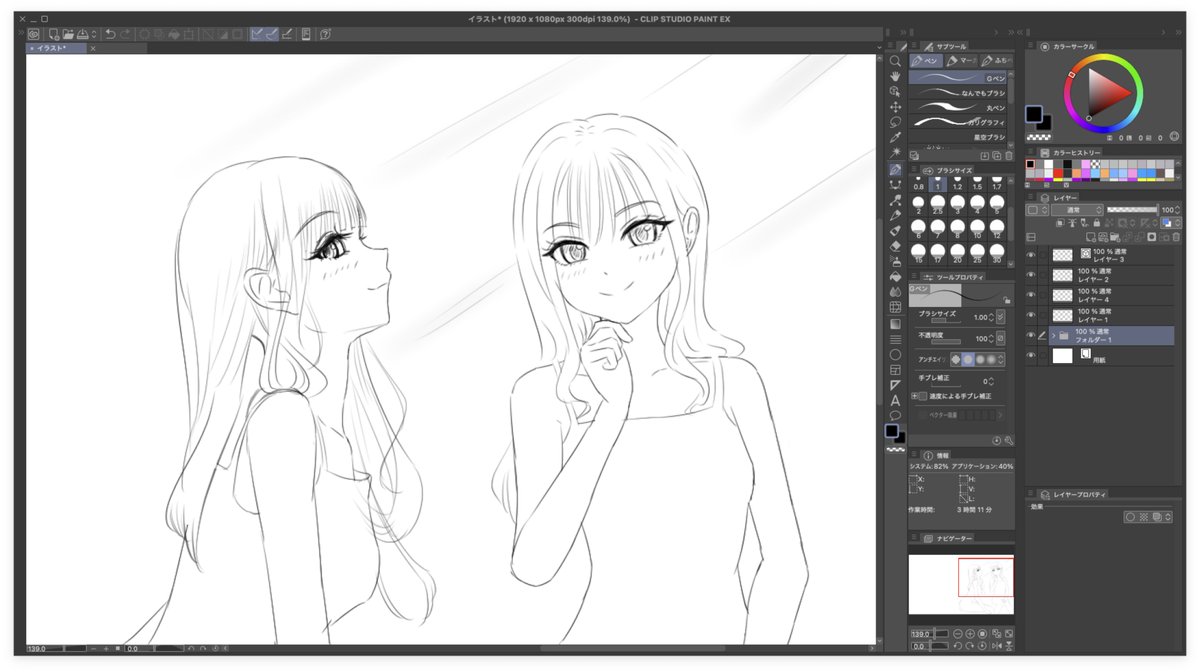
Task: Toggle lock checkbox for レイヤー 3
Action: (x=1043, y=256)
